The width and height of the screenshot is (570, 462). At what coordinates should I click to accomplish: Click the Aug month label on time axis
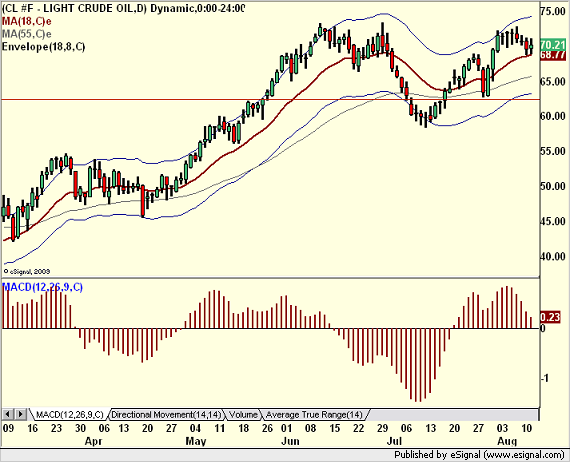tap(507, 441)
